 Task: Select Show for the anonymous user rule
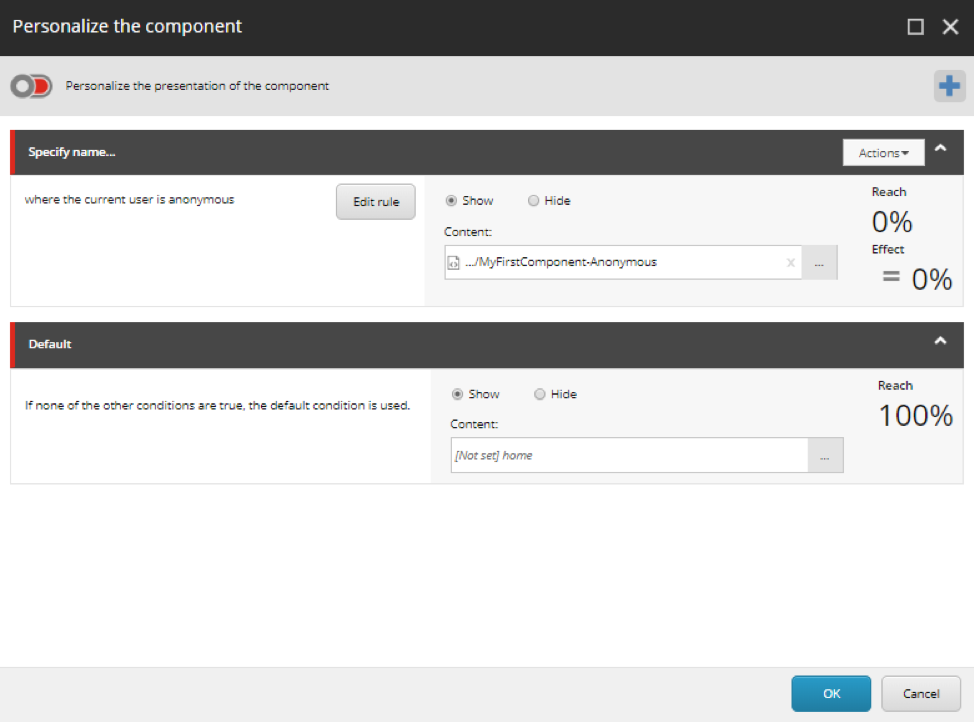coord(451,201)
